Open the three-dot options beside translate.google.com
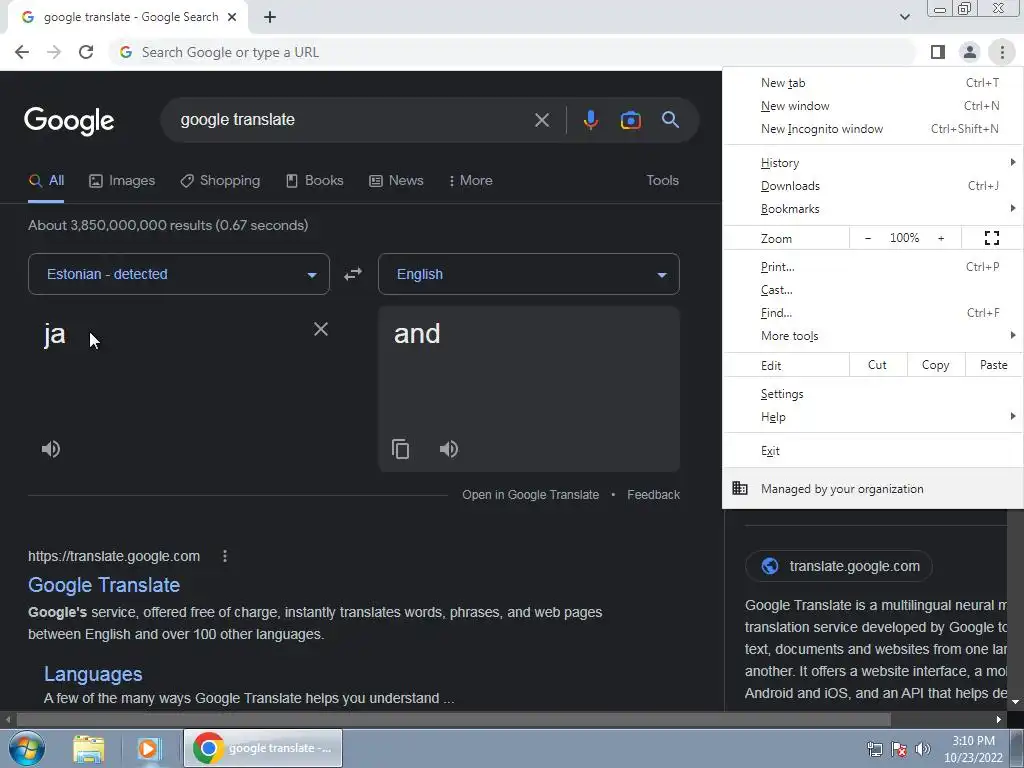The image size is (1024, 768). click(225, 556)
